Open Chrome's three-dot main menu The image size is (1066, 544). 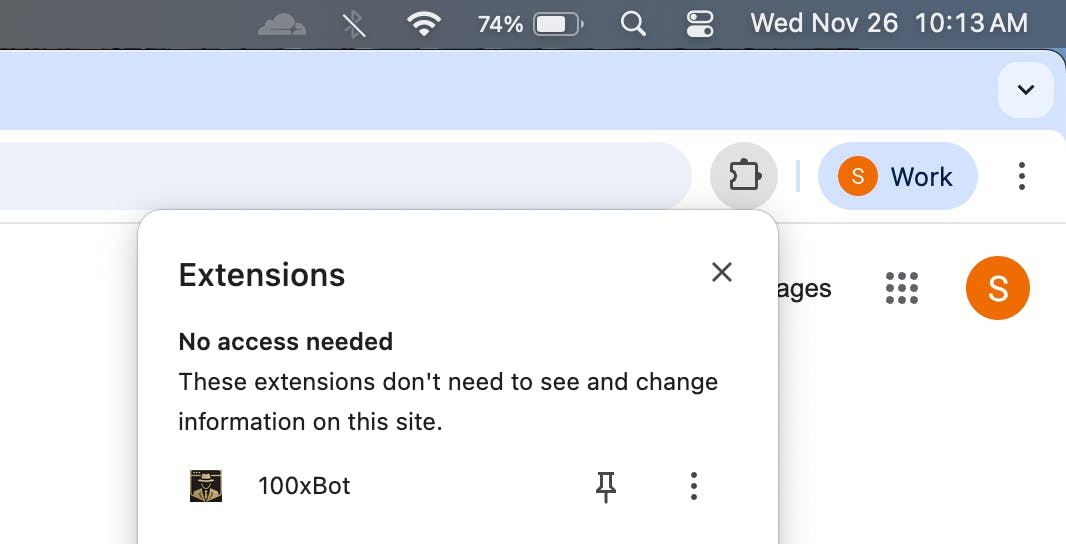[1021, 177]
